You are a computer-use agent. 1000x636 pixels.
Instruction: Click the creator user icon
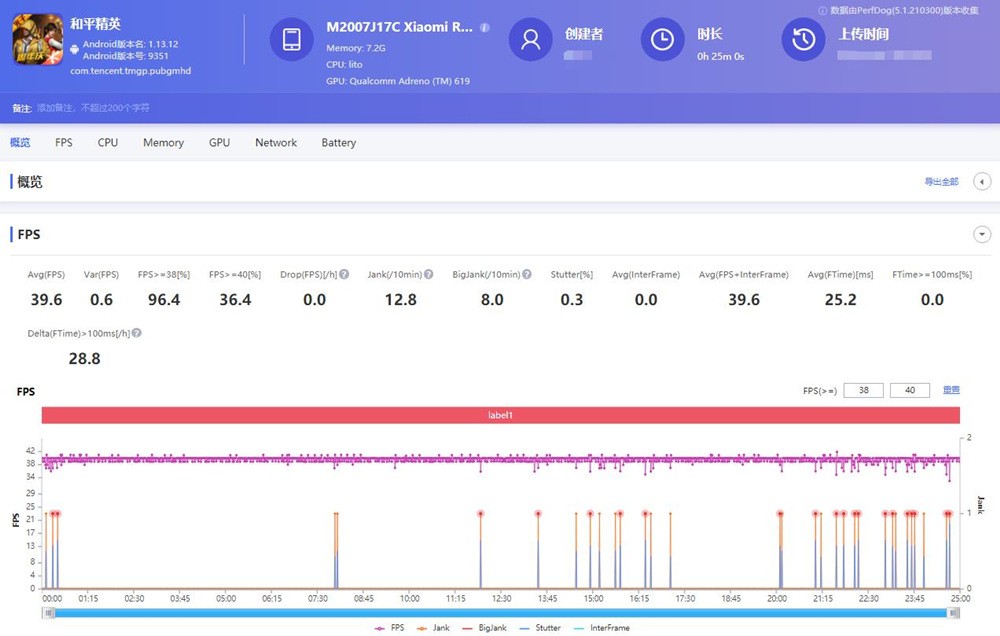coord(530,40)
